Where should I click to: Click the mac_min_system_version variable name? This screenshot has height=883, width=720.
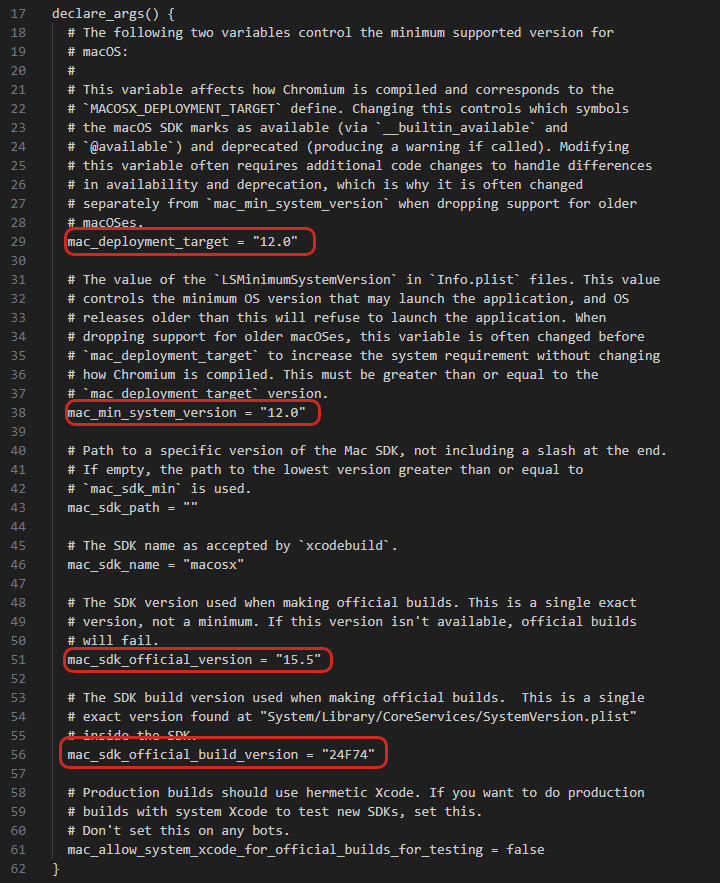[x=152, y=413]
